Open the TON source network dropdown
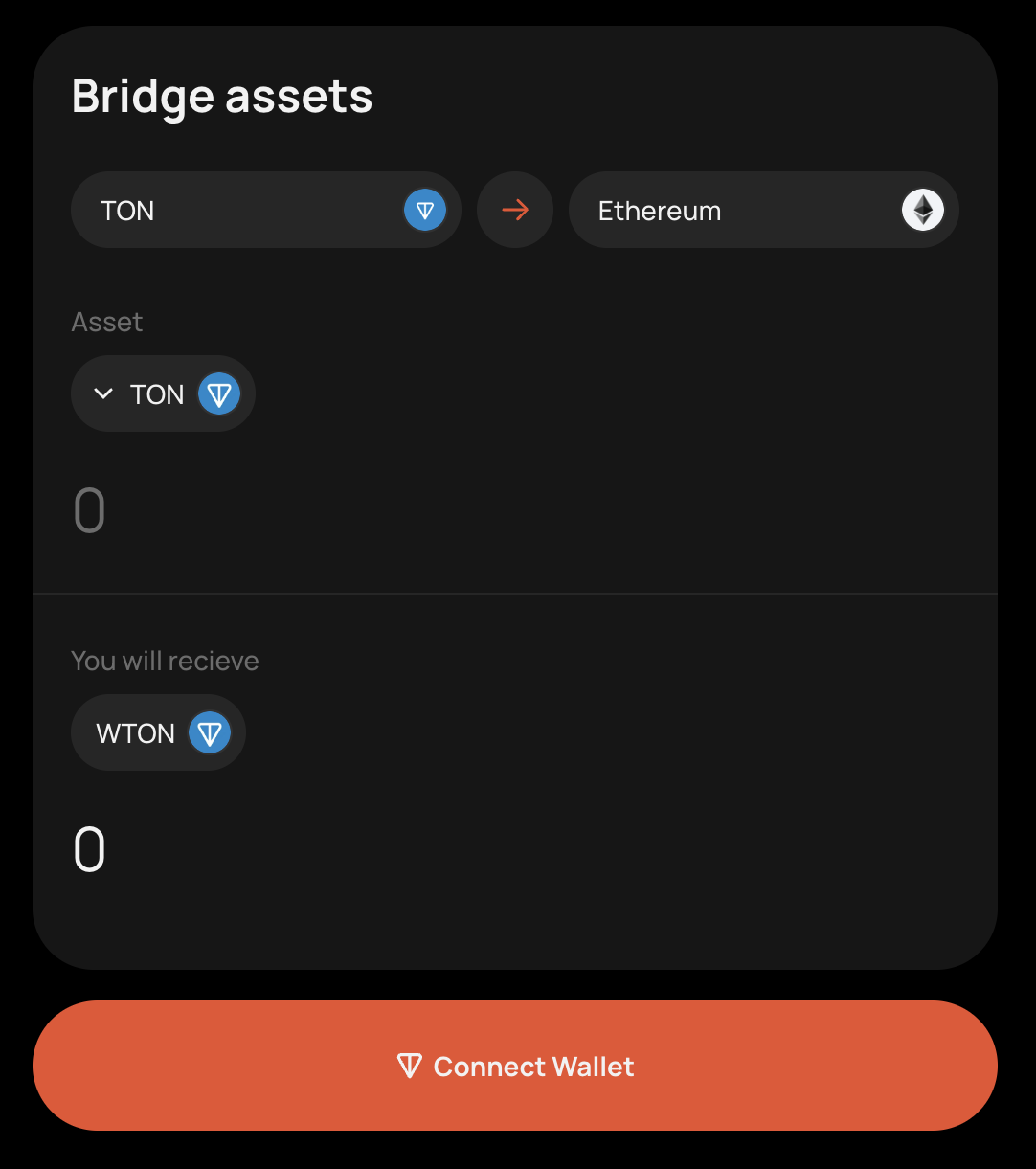Viewport: 1036px width, 1169px height. [266, 210]
